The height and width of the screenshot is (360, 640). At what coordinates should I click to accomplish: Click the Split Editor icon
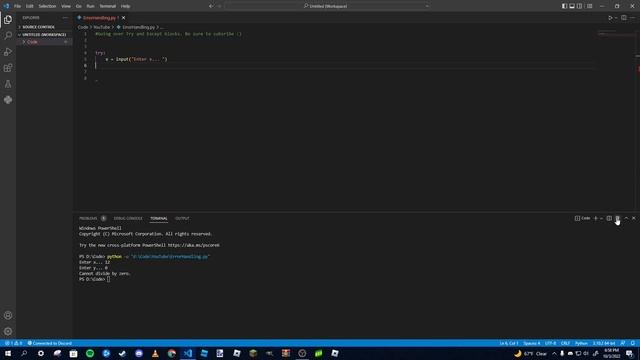click(x=624, y=18)
